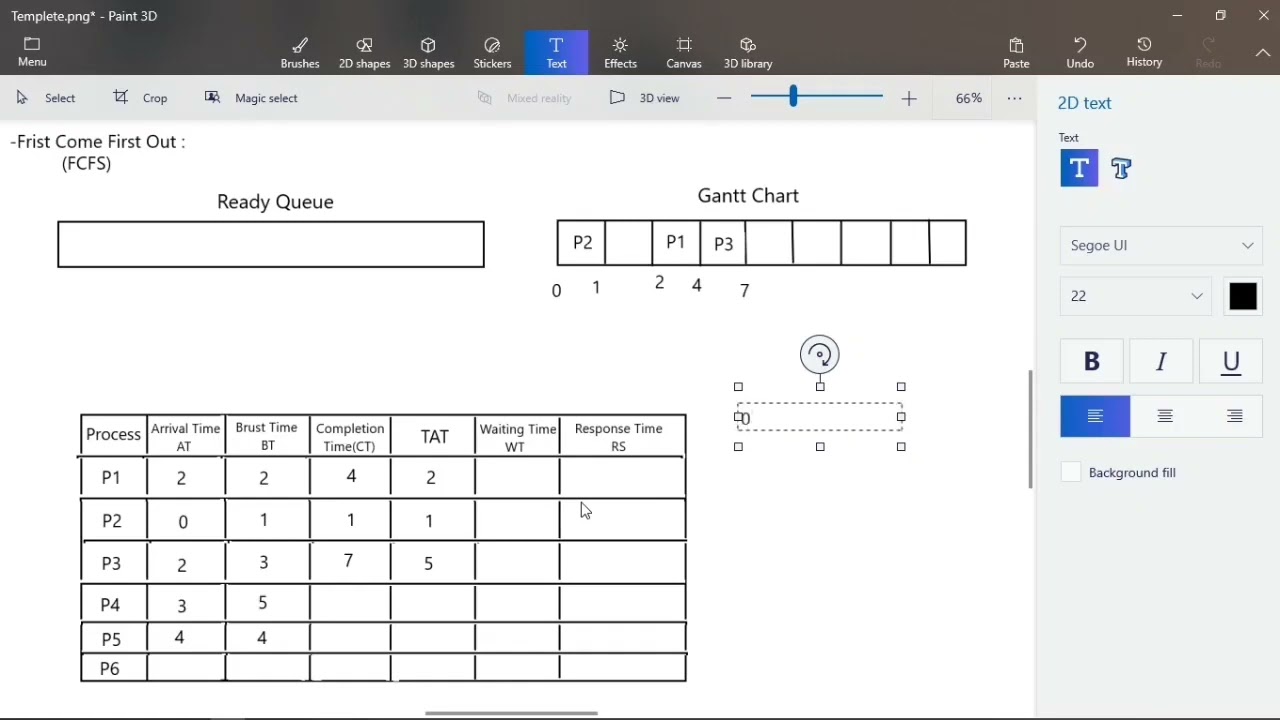Viewport: 1280px width, 720px height.
Task: Restore down the Paint 3D window
Action: tap(1220, 16)
